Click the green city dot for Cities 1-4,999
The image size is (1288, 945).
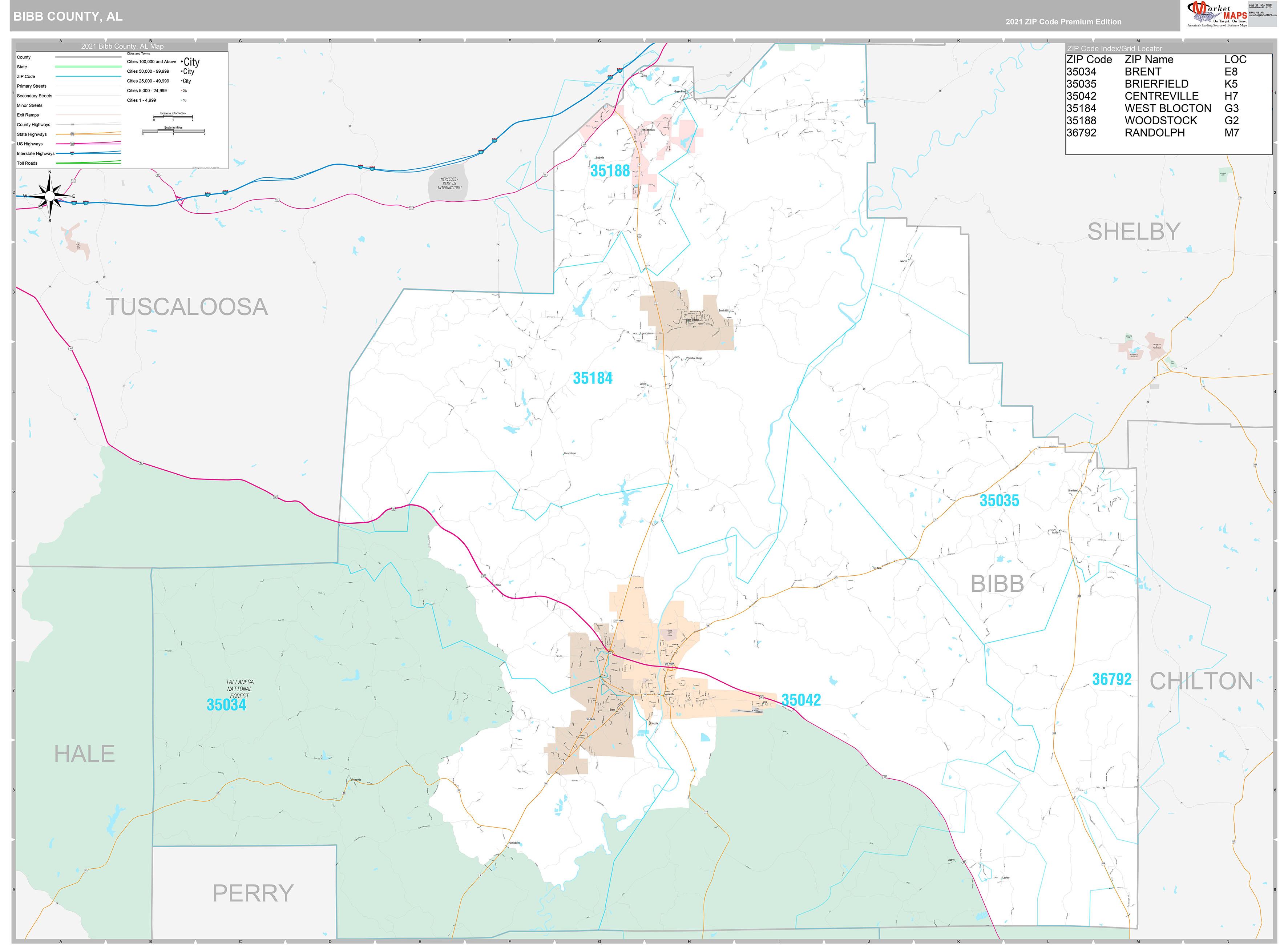click(x=182, y=100)
